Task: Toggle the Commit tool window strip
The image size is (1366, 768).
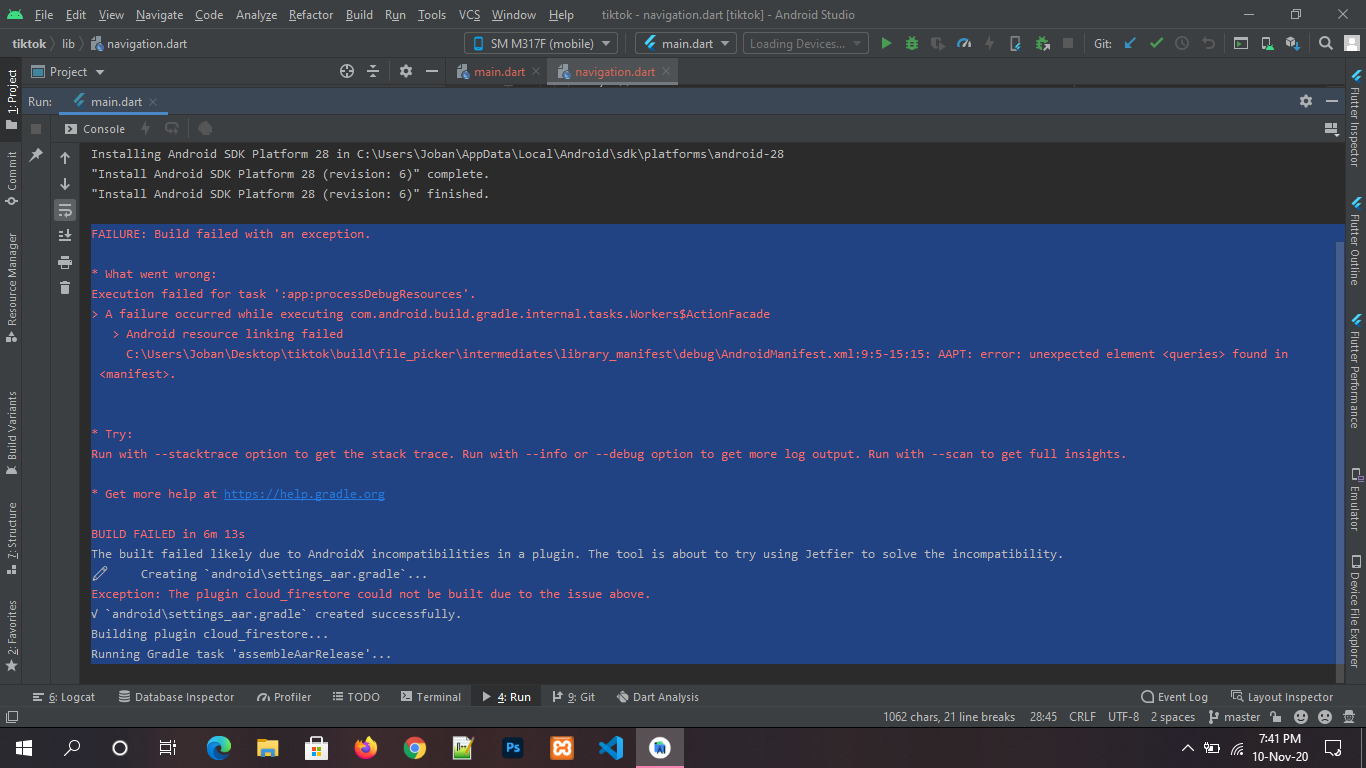Action: 11,178
